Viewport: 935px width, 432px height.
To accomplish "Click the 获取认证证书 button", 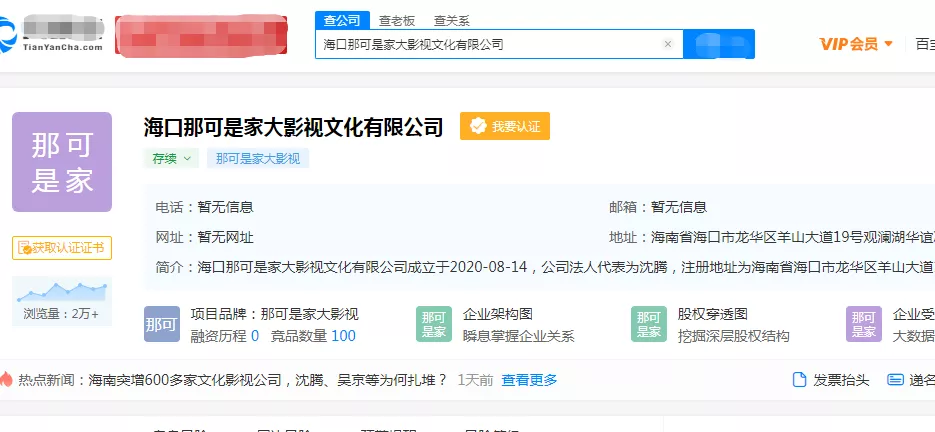I will (x=62, y=248).
